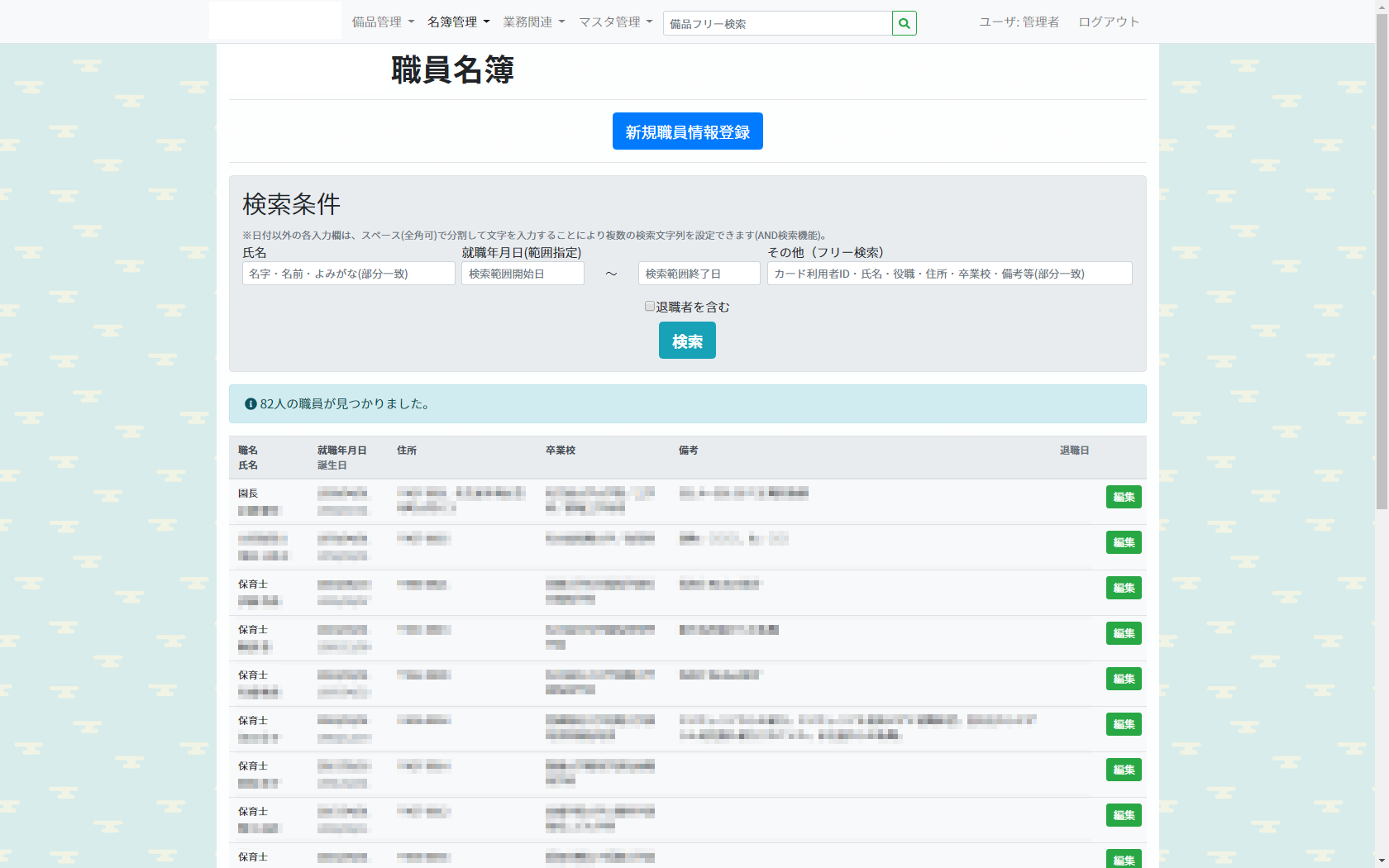Screen dimensions: 1389x868
Task: Click the 備考 column header
Action: coord(689,451)
